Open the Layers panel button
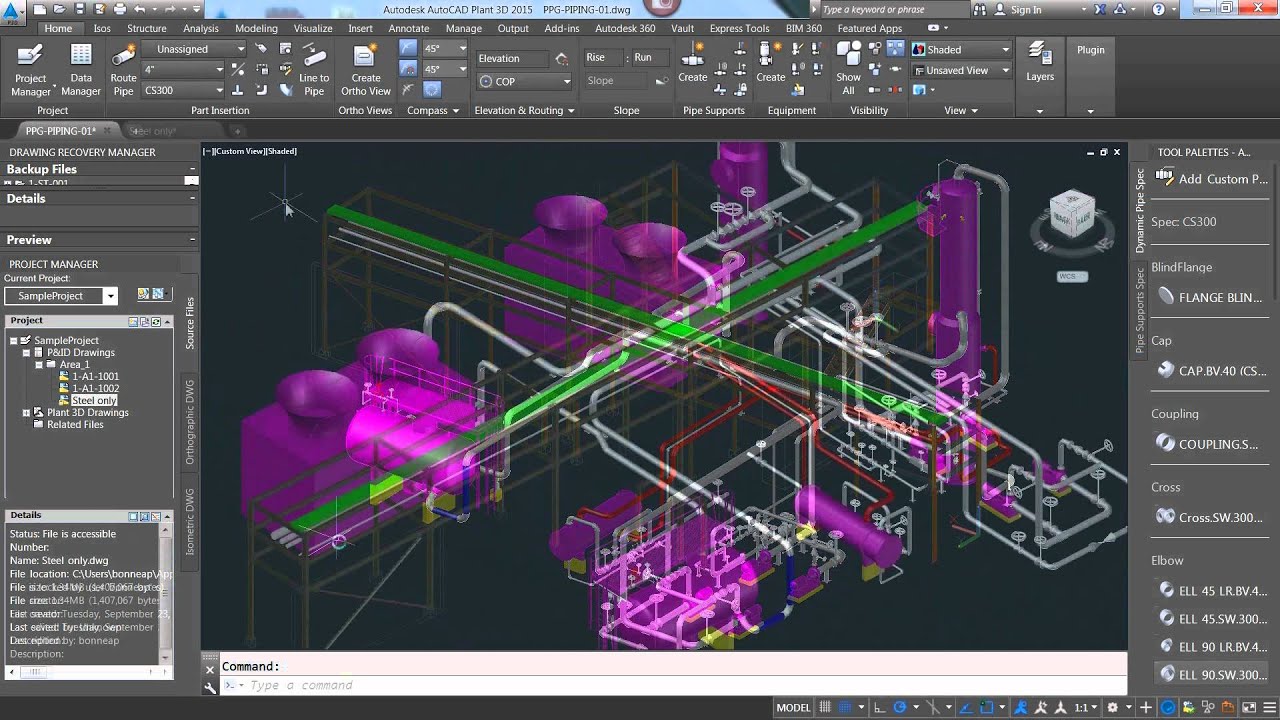 tap(1040, 62)
